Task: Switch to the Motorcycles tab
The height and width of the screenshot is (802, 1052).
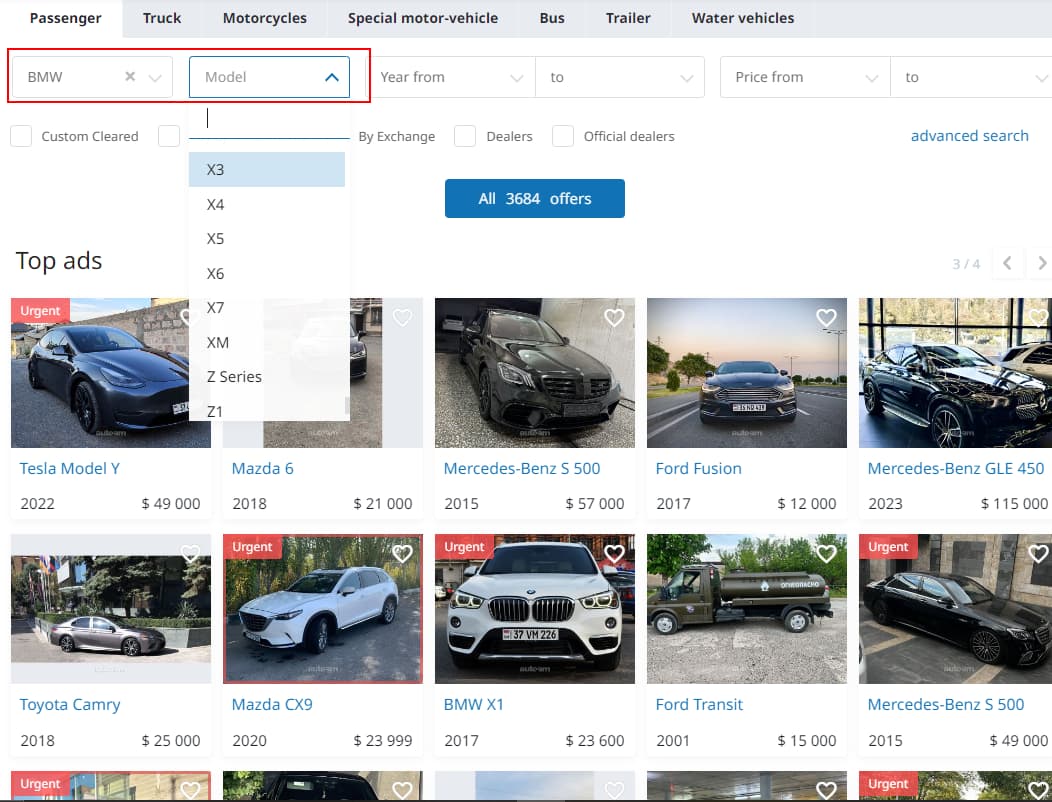Action: click(x=264, y=18)
